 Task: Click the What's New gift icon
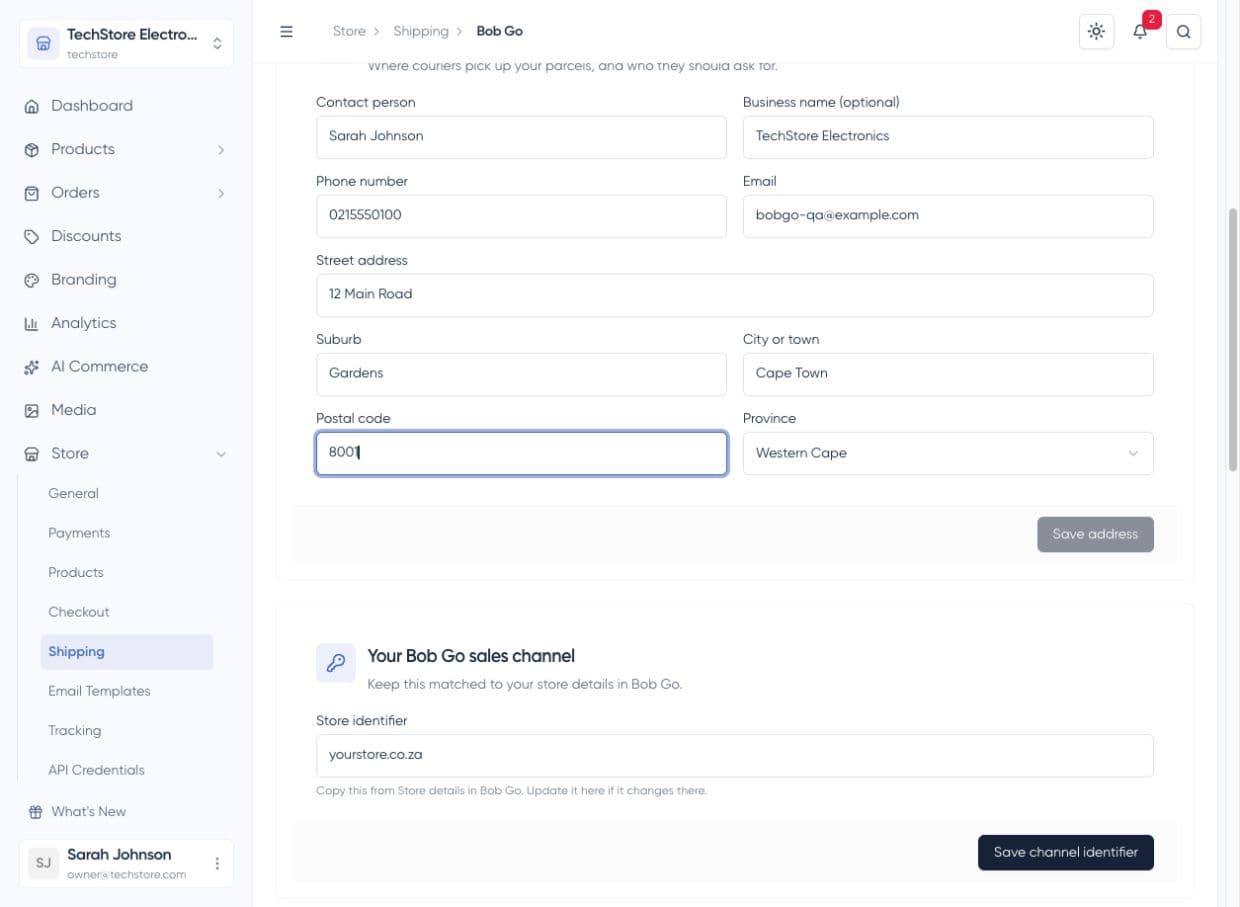[36, 812]
